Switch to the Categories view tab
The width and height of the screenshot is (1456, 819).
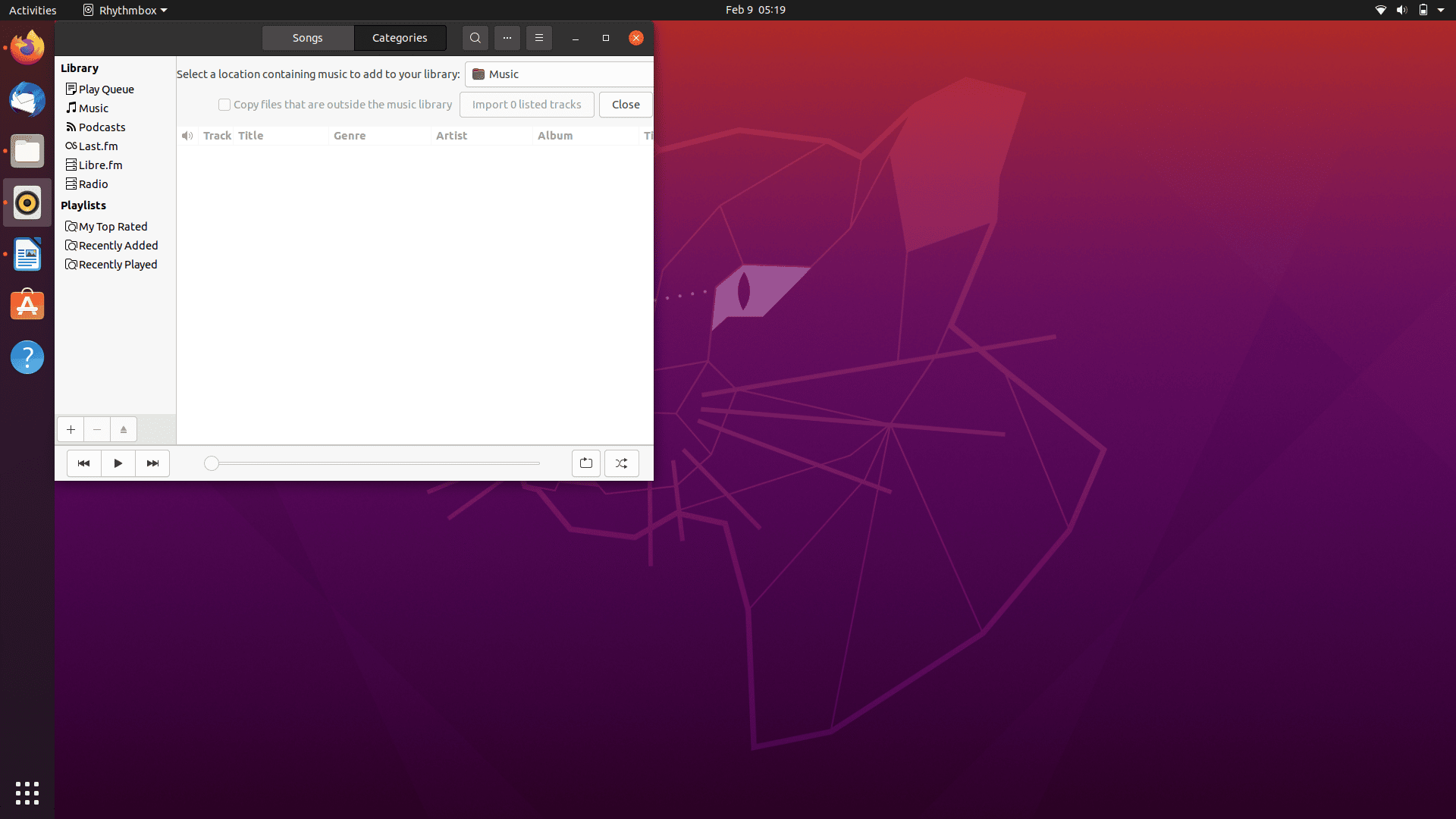pyautogui.click(x=400, y=38)
